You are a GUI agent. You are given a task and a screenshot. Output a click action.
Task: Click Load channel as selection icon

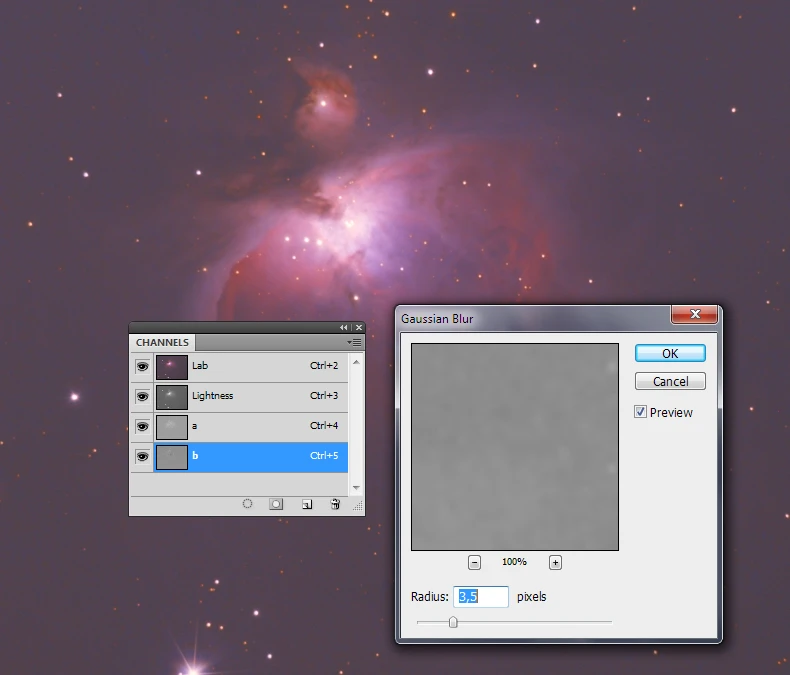(x=248, y=505)
